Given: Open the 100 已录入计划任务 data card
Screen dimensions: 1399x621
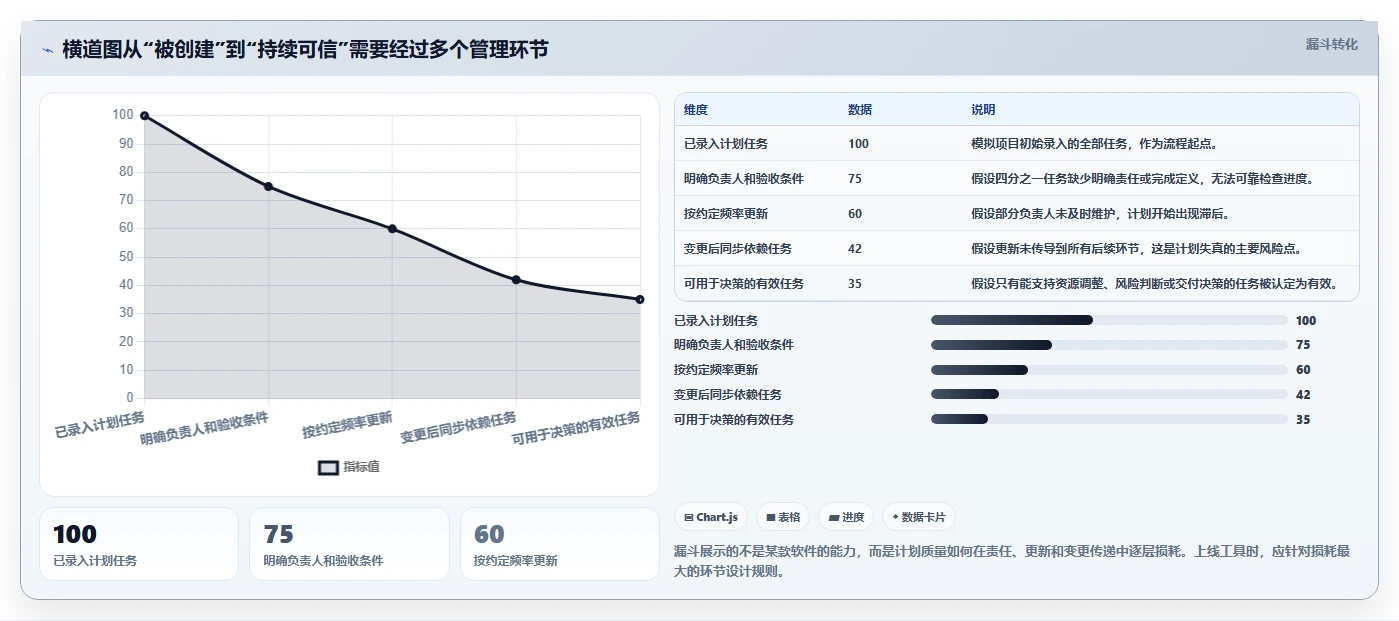Looking at the screenshot, I should point(139,544).
